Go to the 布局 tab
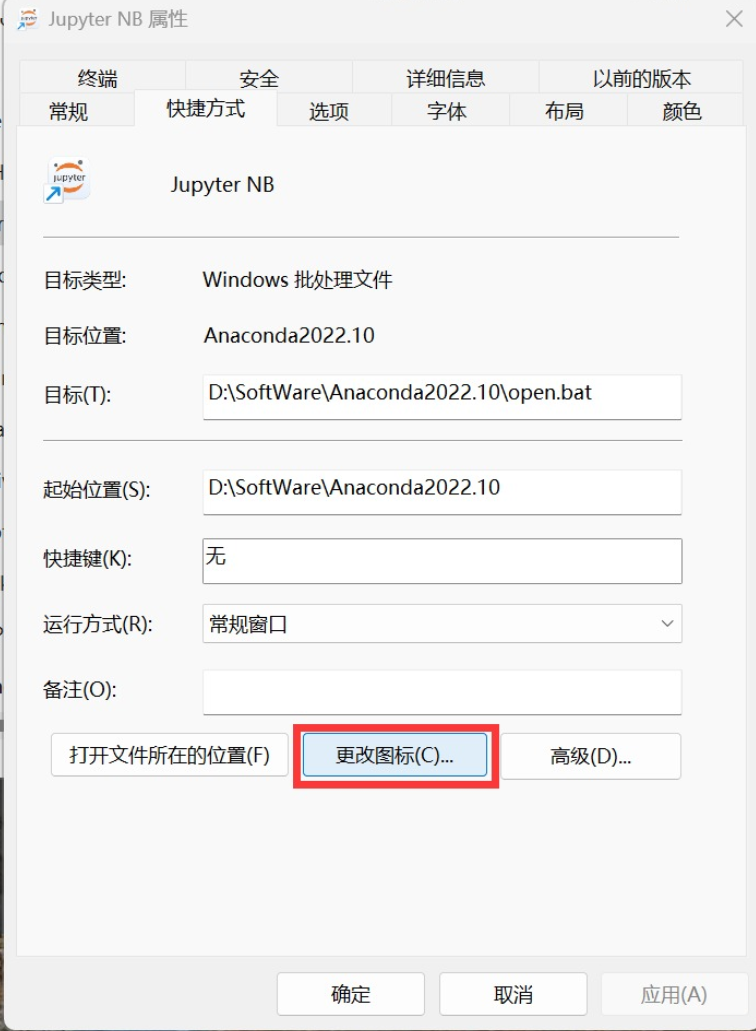756x1031 pixels. (564, 110)
